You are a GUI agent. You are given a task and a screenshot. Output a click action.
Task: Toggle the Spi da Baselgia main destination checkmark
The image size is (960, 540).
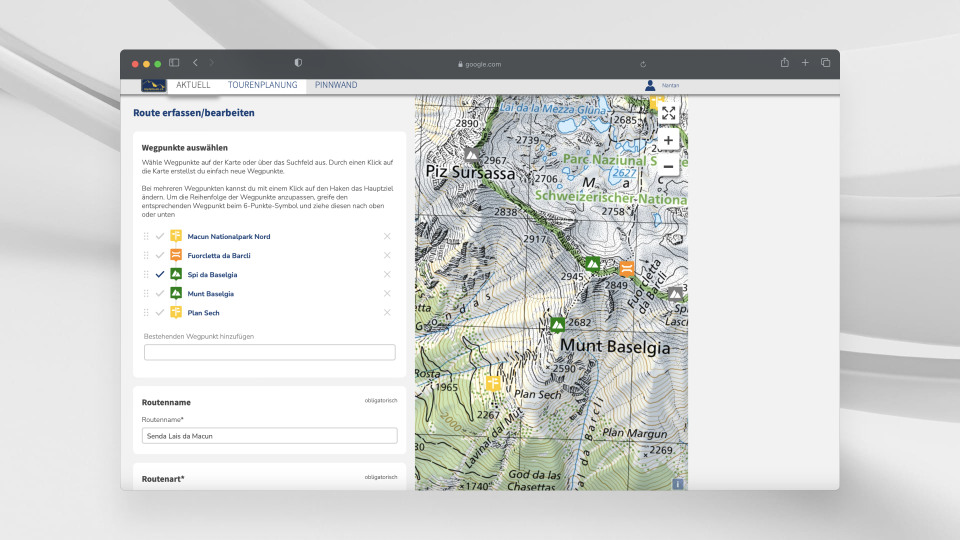point(160,274)
